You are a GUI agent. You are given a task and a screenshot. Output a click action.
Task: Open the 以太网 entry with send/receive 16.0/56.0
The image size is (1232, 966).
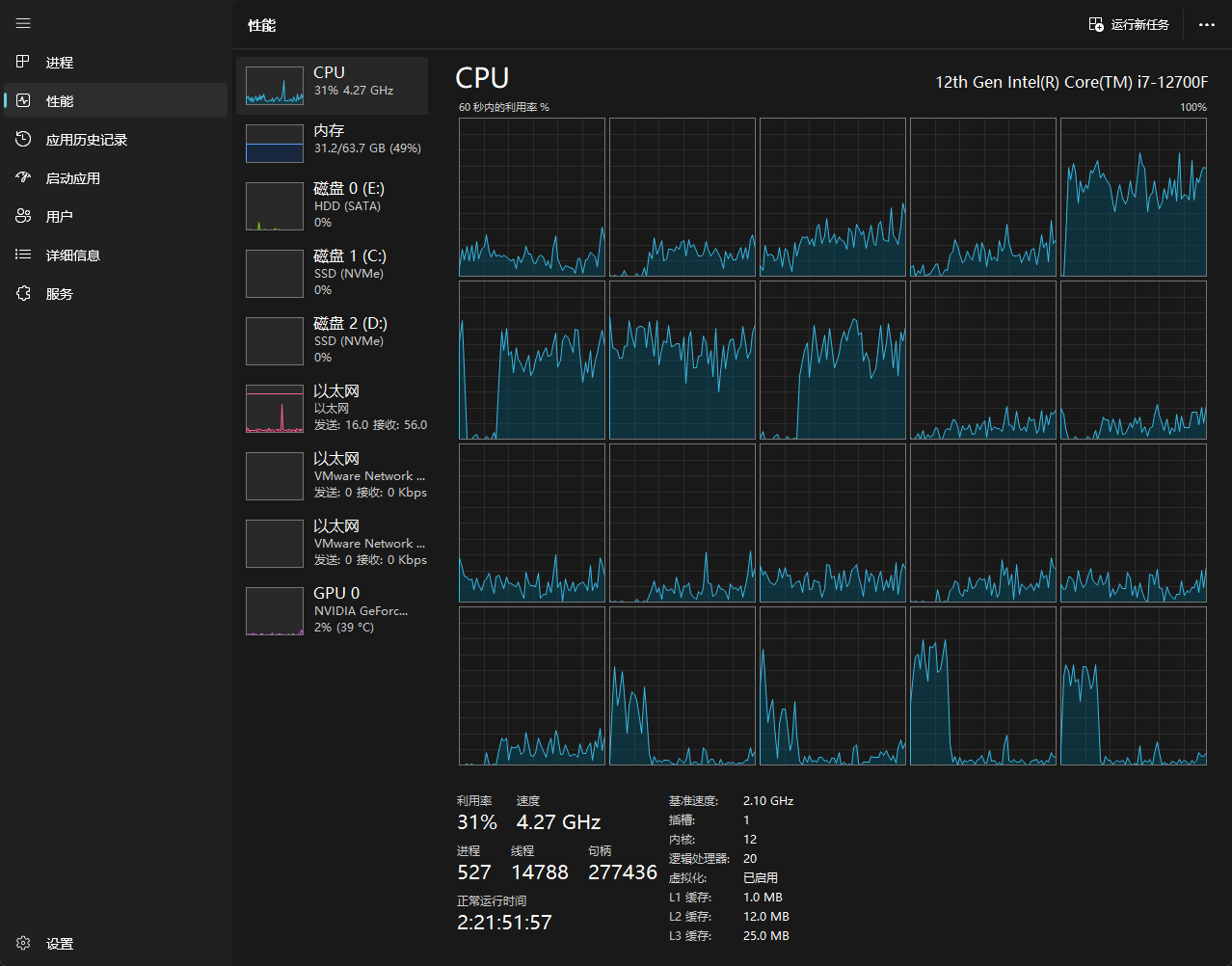coord(332,408)
